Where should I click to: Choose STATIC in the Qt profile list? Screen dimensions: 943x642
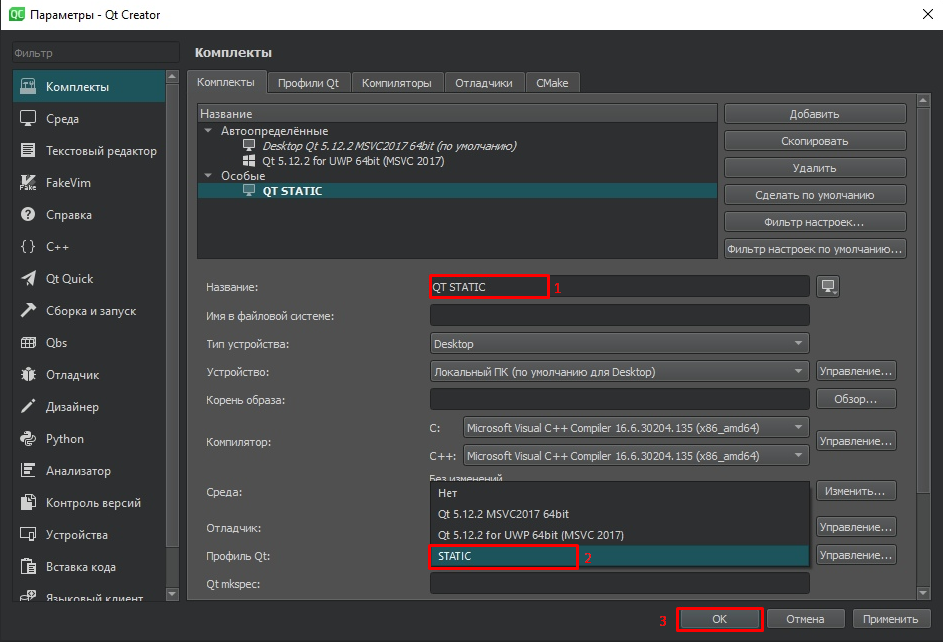coord(619,556)
